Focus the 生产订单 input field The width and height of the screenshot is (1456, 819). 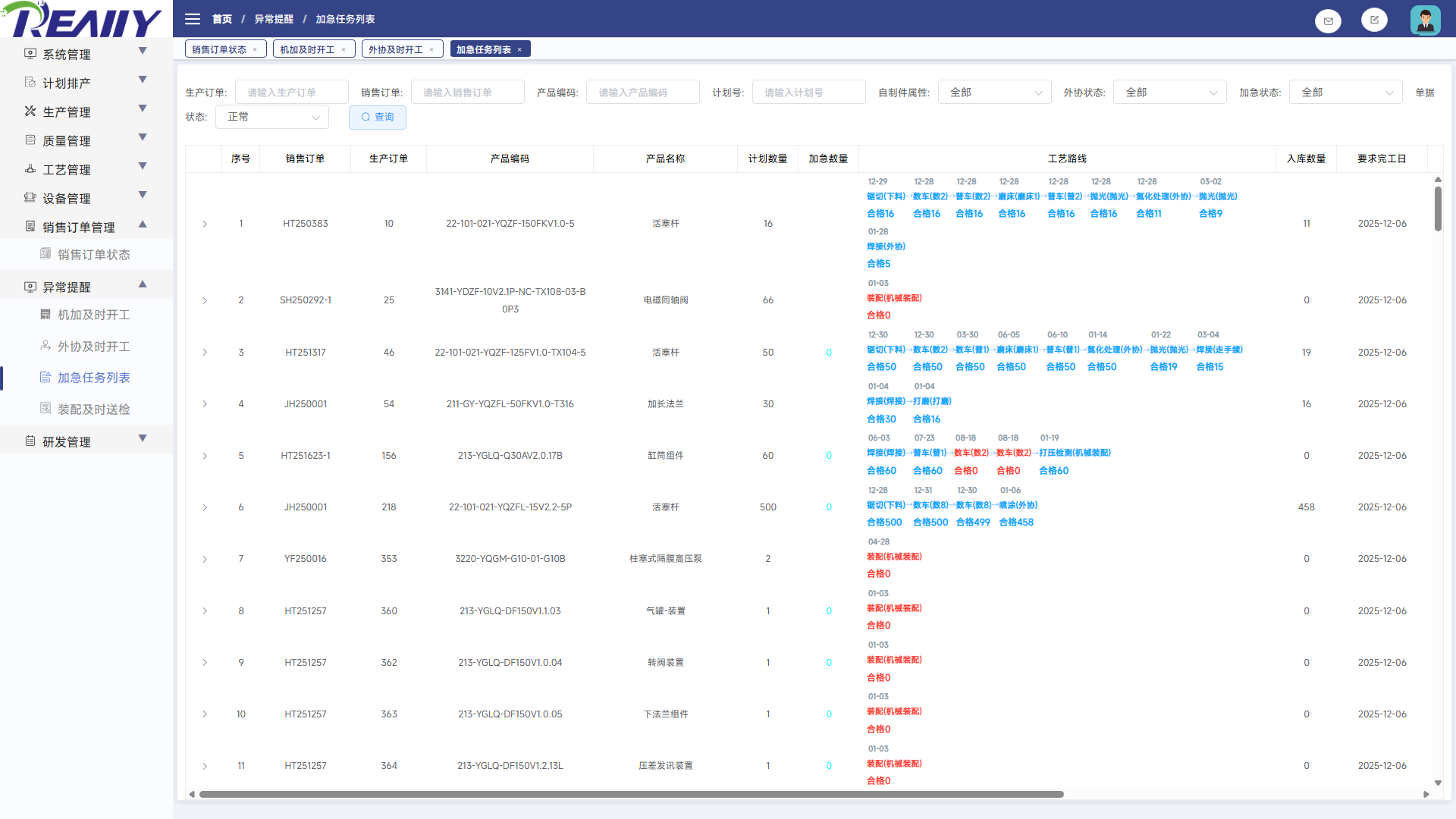point(292,93)
